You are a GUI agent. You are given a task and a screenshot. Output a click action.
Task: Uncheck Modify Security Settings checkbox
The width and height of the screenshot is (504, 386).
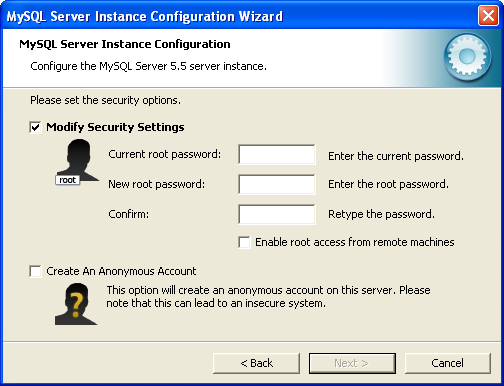35,127
